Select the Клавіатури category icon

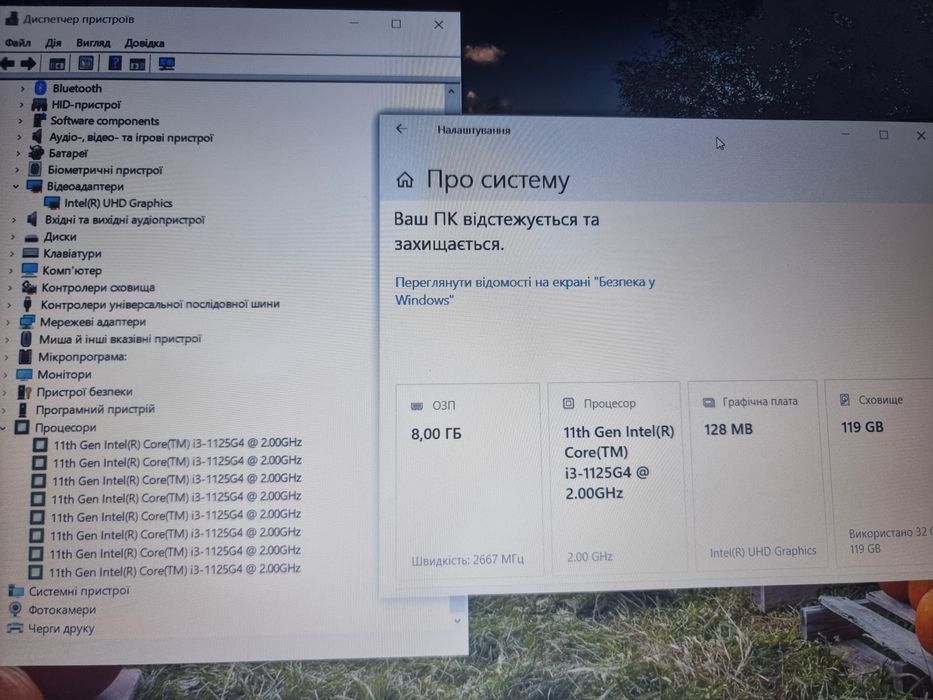(30, 254)
